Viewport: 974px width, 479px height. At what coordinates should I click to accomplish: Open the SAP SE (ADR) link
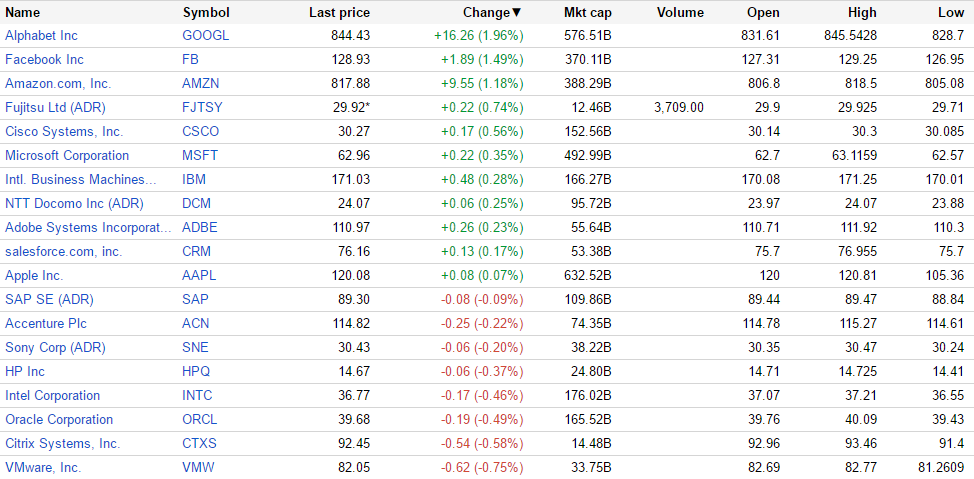pos(47,299)
